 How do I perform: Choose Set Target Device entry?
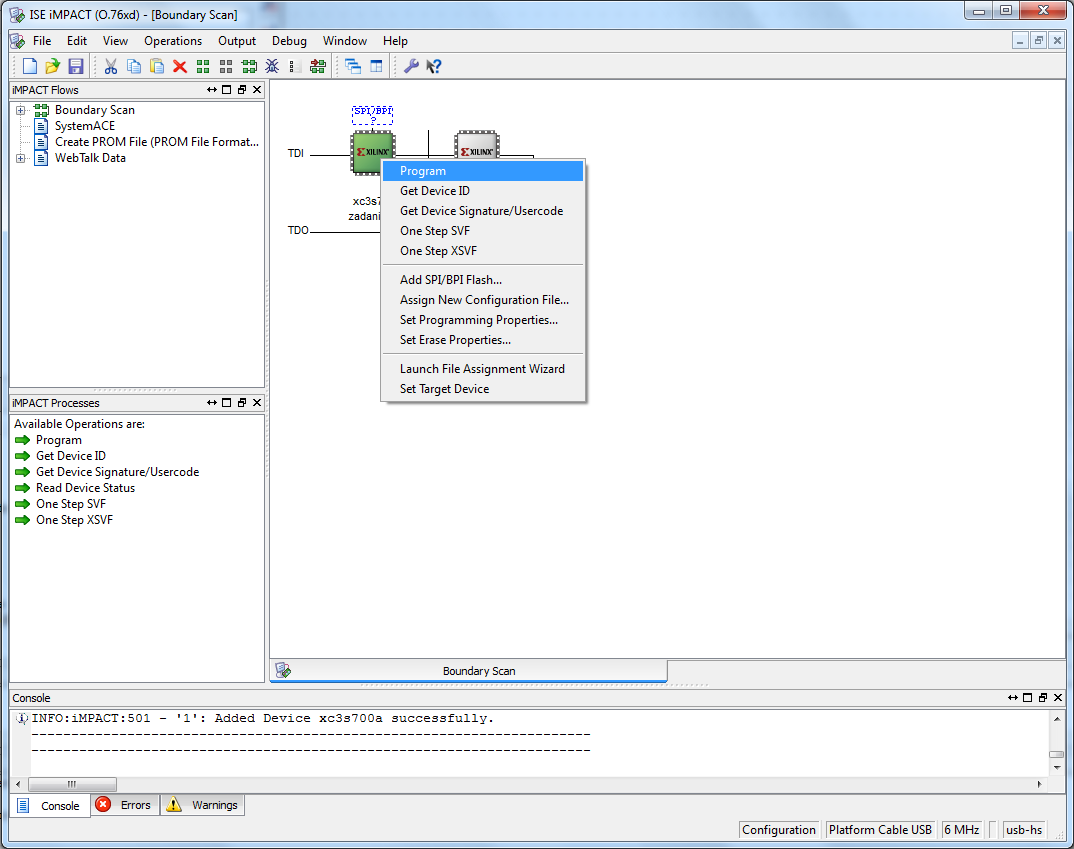tap(482, 389)
